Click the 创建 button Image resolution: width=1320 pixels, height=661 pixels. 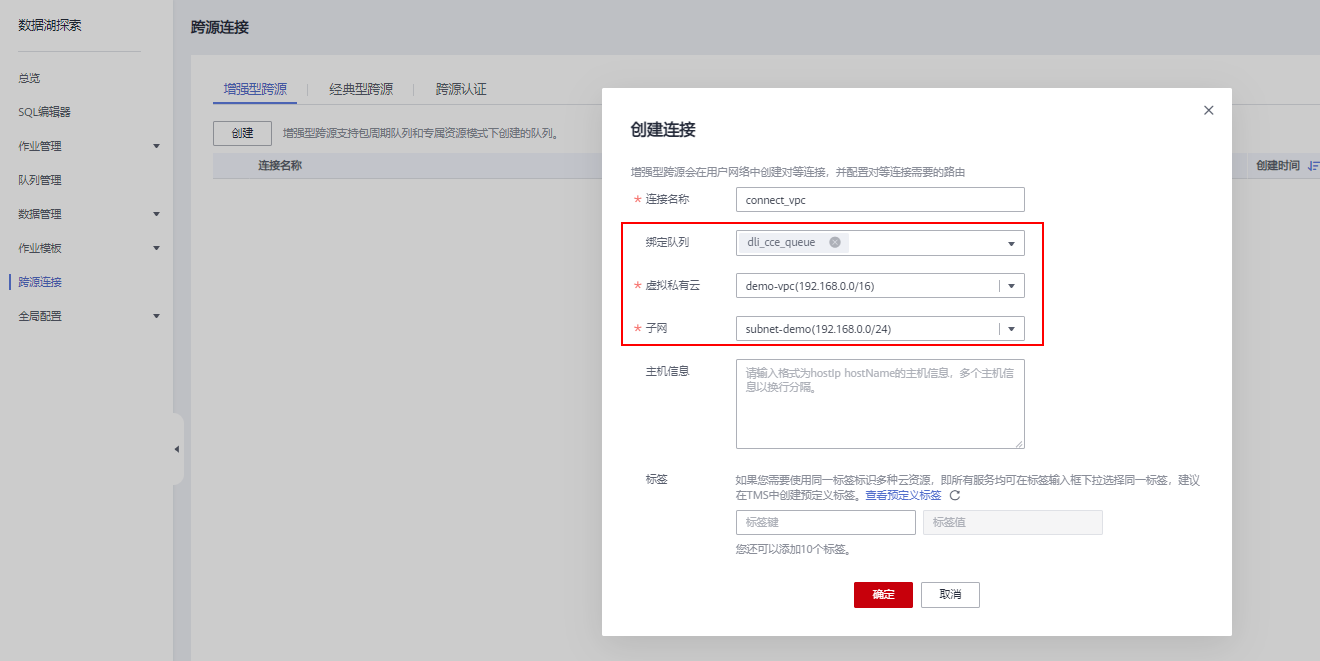(x=242, y=133)
